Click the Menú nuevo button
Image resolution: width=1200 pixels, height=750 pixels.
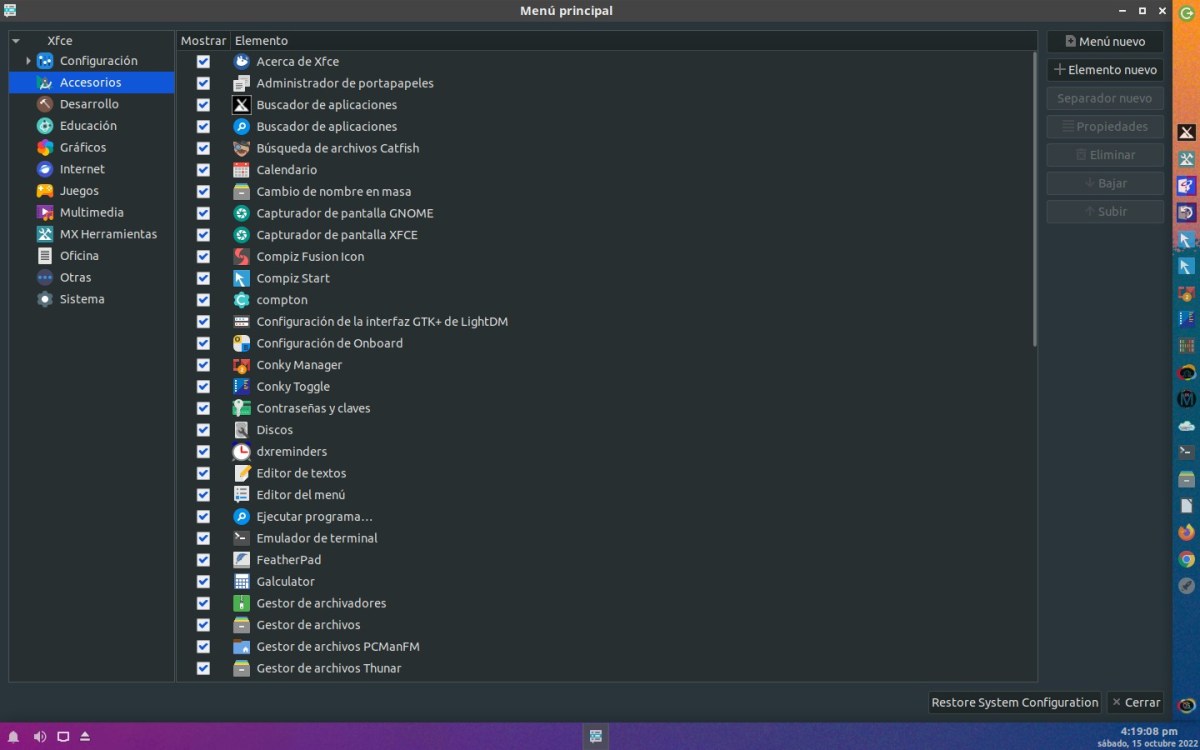pos(1105,42)
